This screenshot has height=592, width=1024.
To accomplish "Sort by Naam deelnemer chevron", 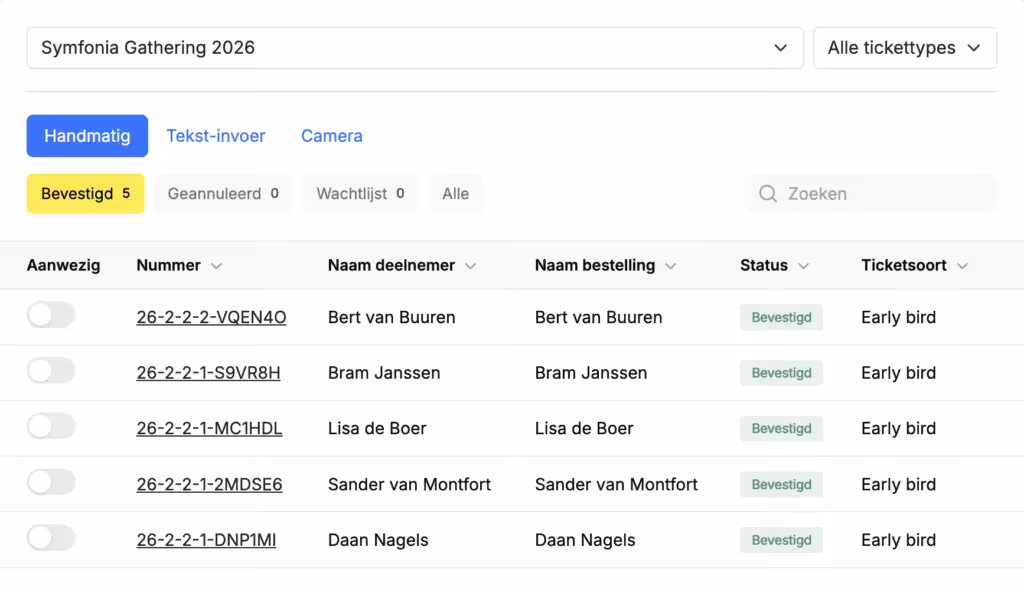I will (x=470, y=266).
